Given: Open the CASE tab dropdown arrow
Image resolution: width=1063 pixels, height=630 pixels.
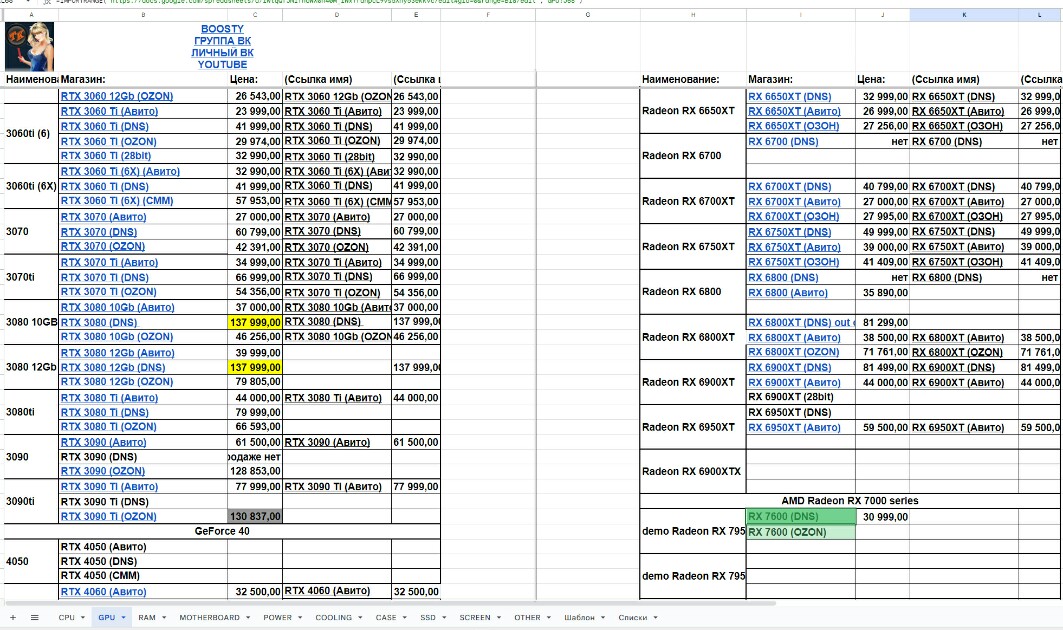Looking at the screenshot, I should [405, 618].
